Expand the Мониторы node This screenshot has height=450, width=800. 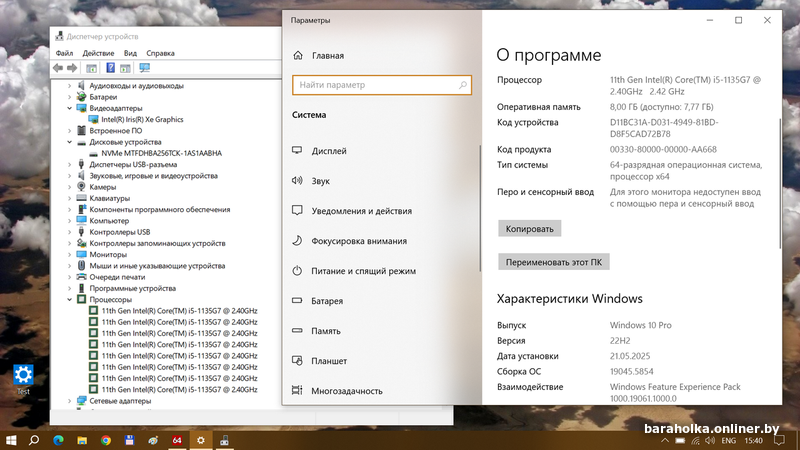tap(69, 254)
